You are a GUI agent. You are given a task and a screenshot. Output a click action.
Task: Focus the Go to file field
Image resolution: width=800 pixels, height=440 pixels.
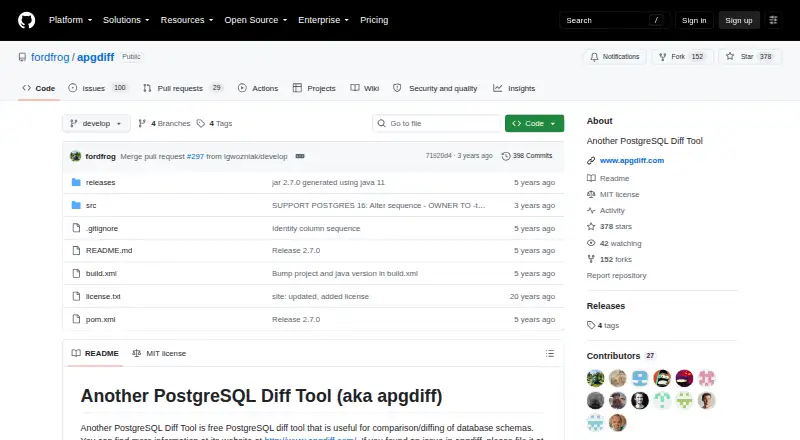pos(437,124)
